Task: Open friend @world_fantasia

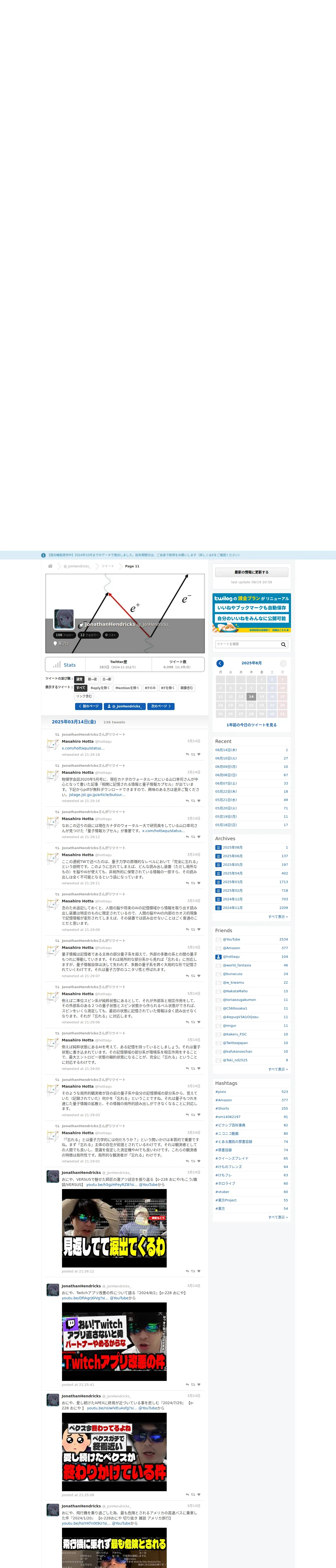Action: click(237, 965)
